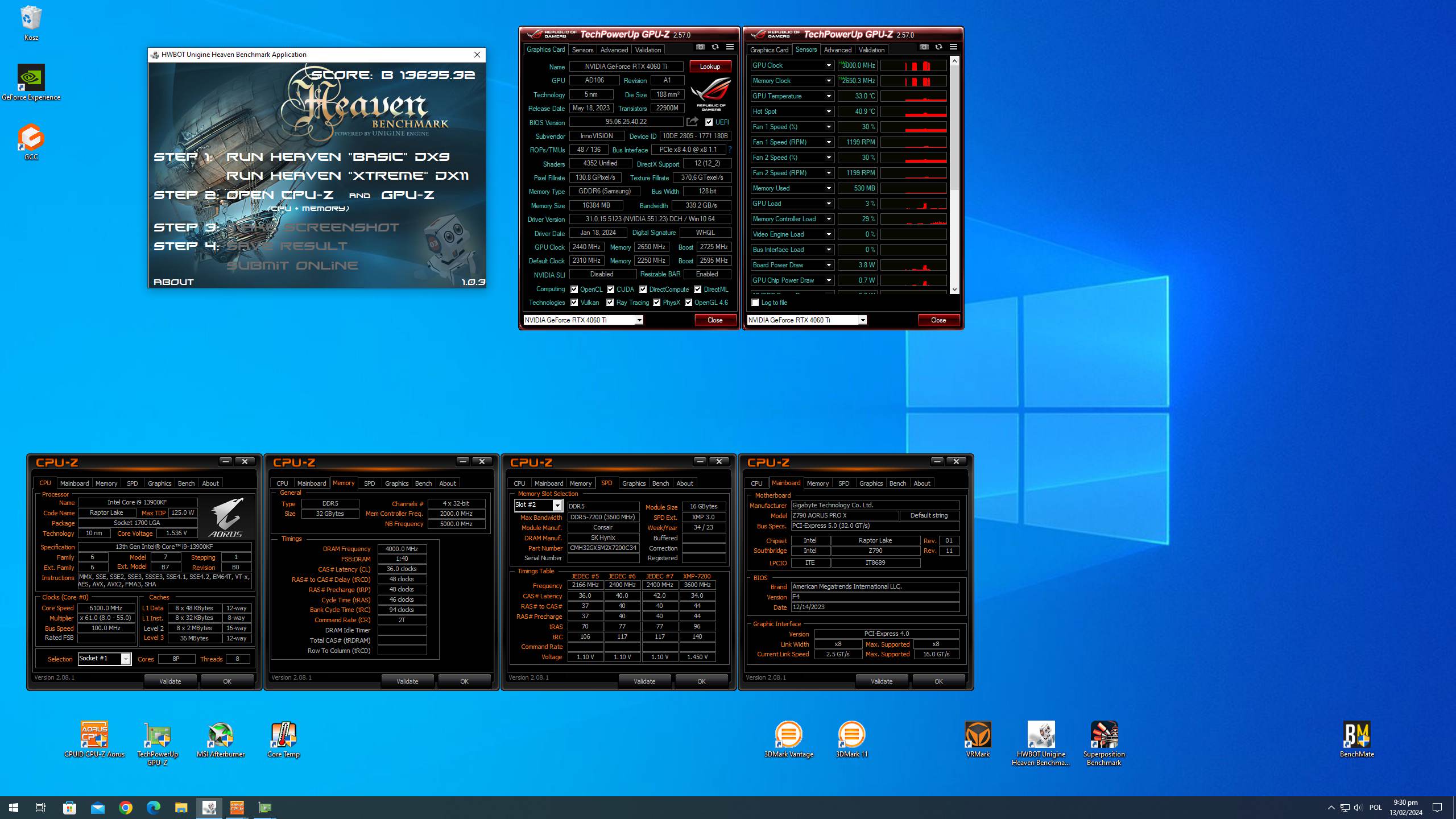The image size is (1456, 819).
Task: Open Graphics tab in CPU-Z SPD window
Action: (x=634, y=483)
